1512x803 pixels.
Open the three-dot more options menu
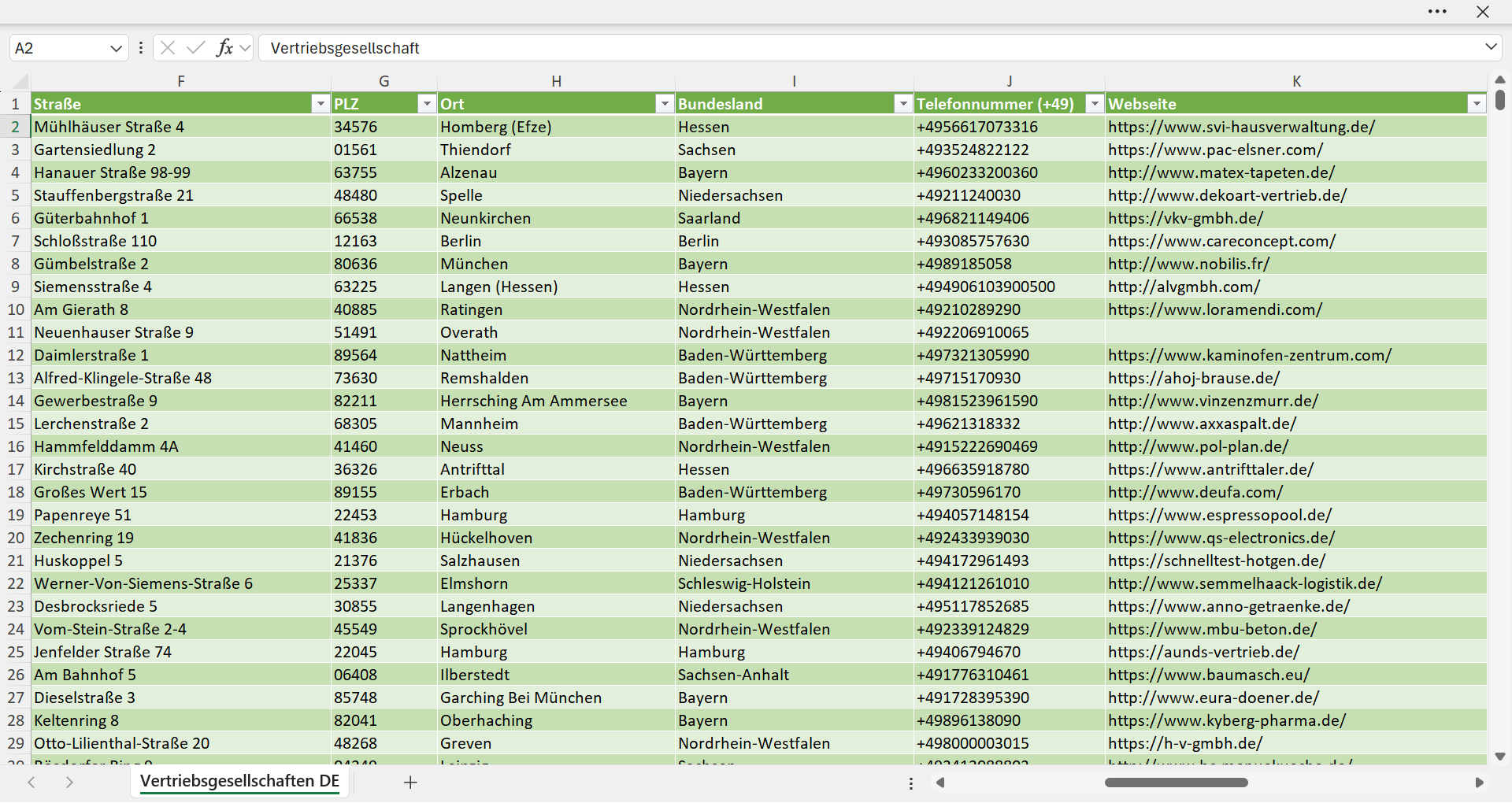click(1437, 12)
